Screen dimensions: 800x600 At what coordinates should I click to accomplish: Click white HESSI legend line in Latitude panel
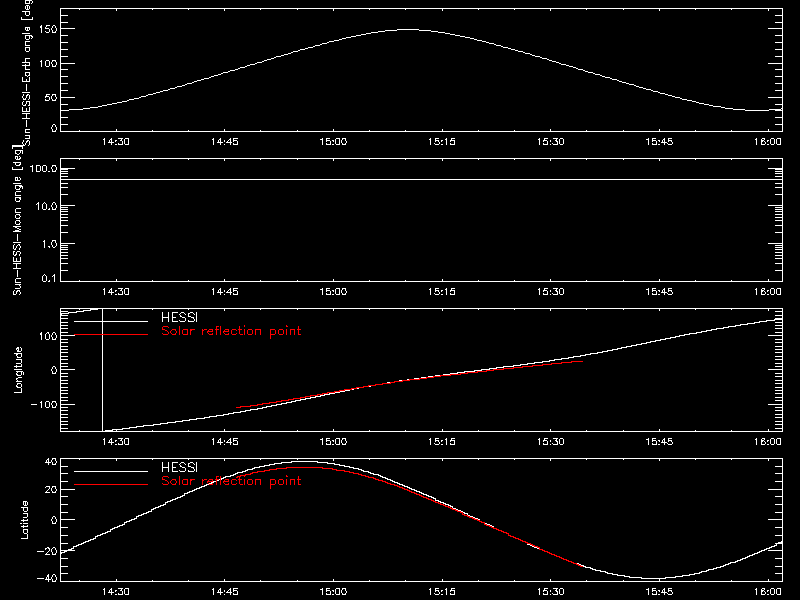coord(111,471)
